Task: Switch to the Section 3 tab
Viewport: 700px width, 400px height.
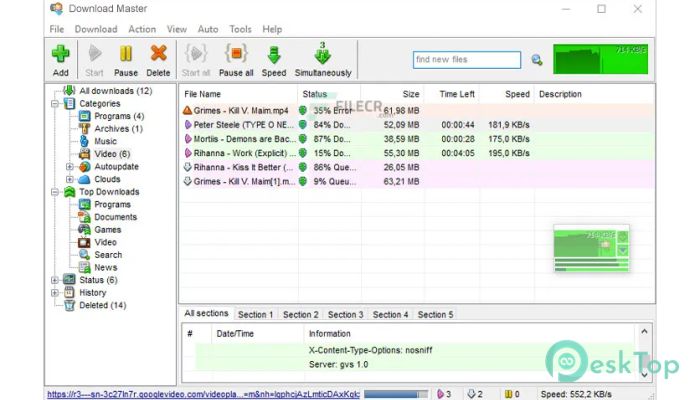Action: 346,315
